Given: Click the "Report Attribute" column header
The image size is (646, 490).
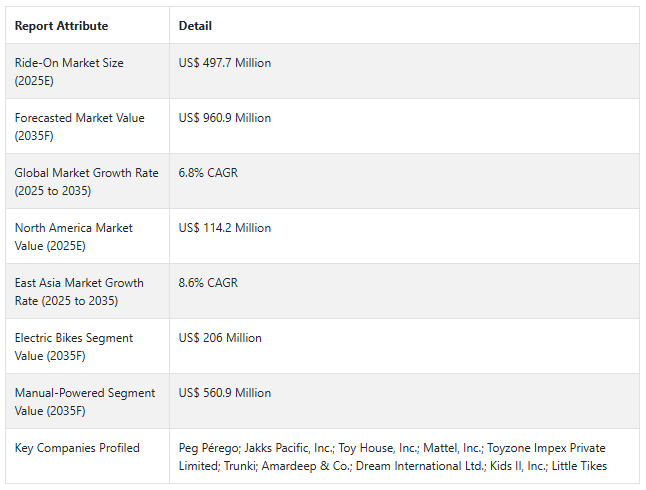Looking at the screenshot, I should click(61, 26).
